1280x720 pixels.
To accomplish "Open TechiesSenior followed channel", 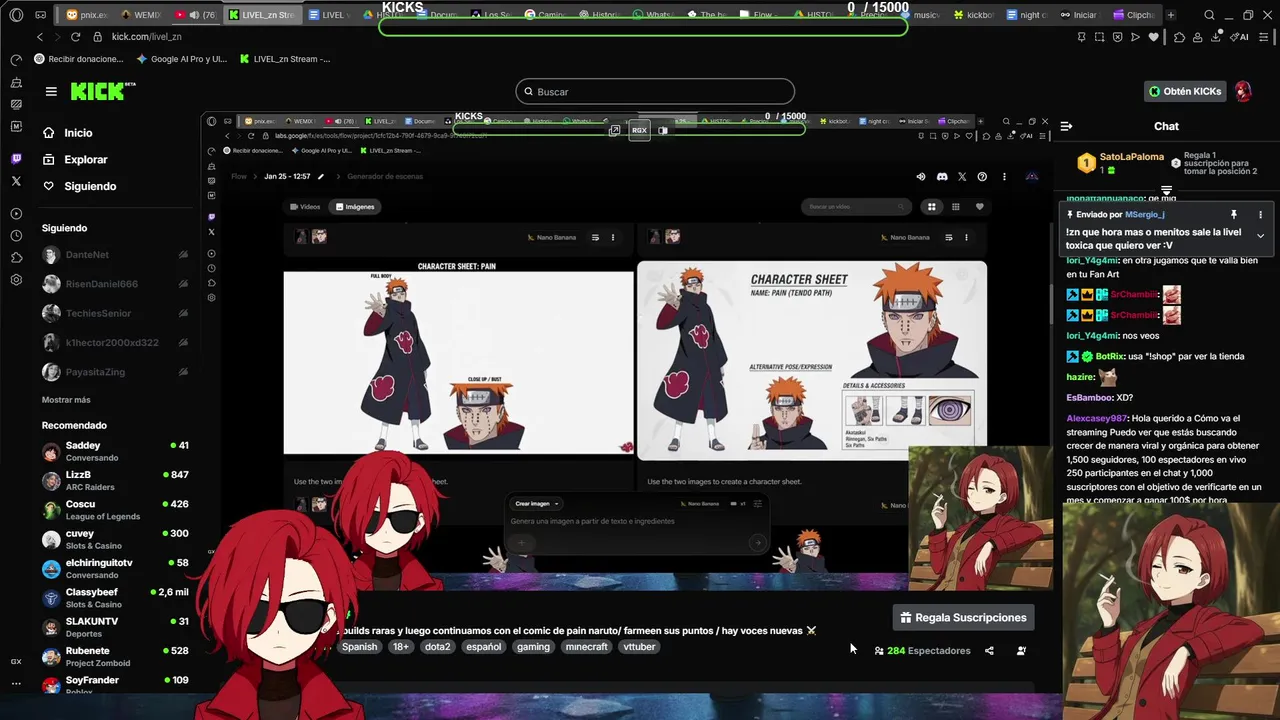I will (x=115, y=313).
